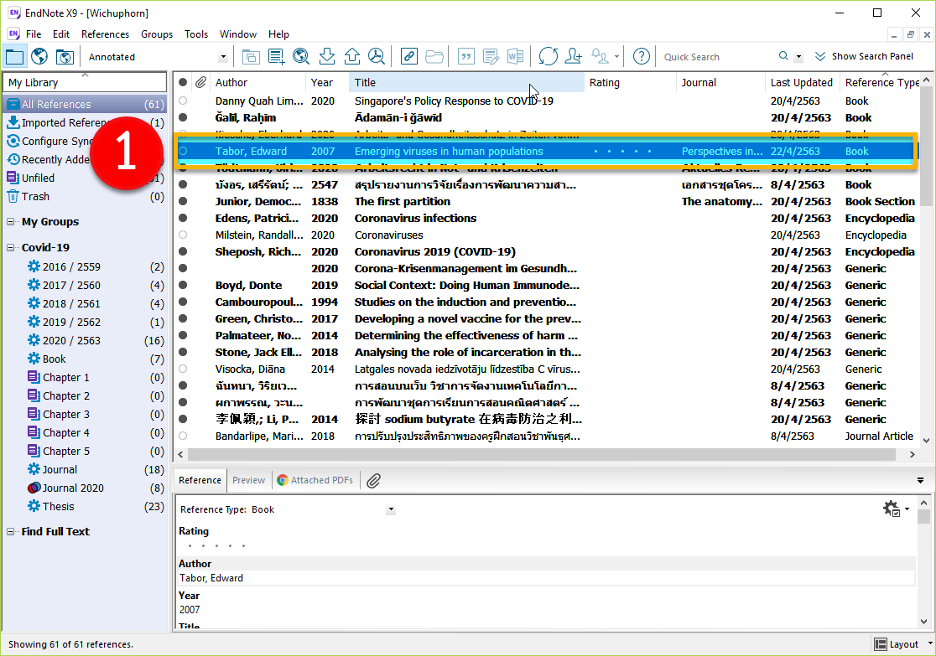The image size is (936, 656).
Task: Collapse the Covid-19 group set
Action: [x=11, y=248]
